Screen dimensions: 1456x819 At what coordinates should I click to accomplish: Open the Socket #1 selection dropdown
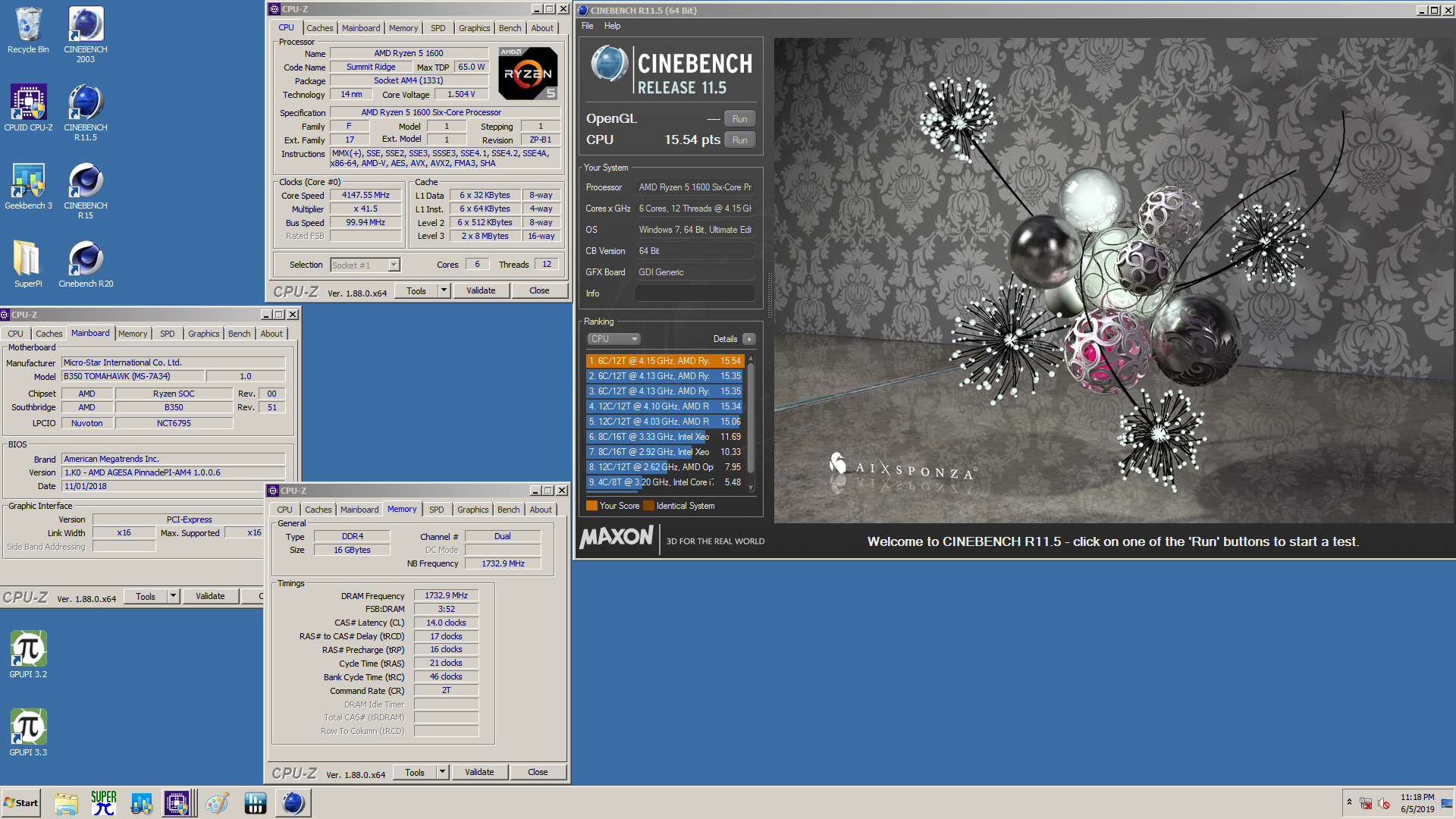click(366, 265)
